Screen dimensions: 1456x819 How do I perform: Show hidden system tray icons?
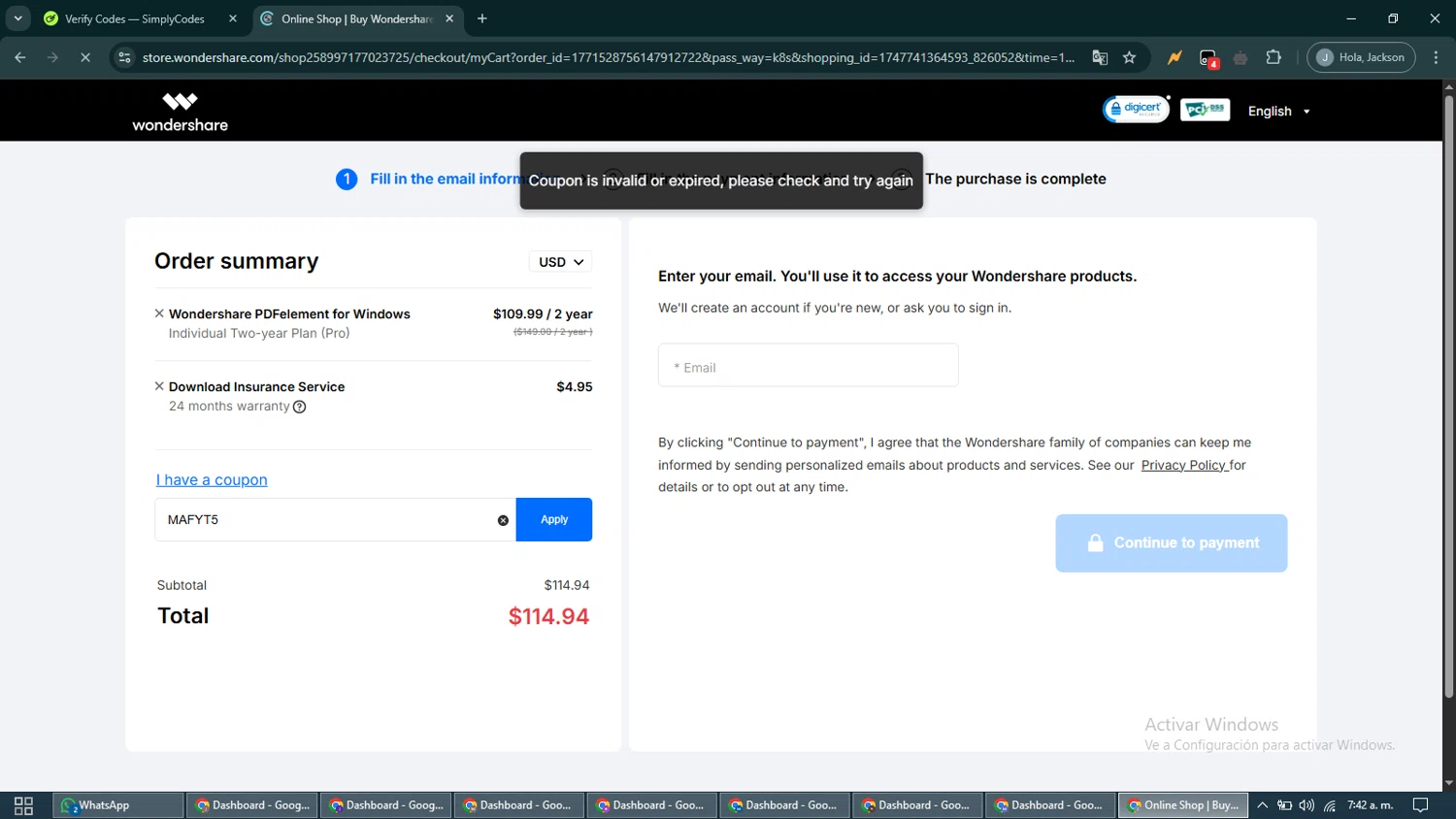pos(1262,805)
